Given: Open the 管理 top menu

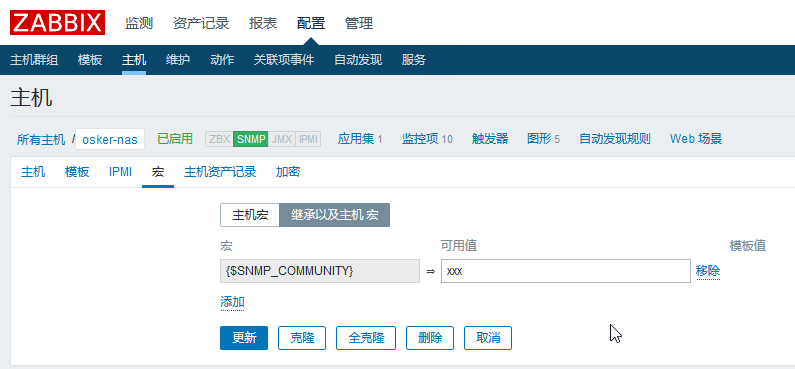Looking at the screenshot, I should click(359, 23).
